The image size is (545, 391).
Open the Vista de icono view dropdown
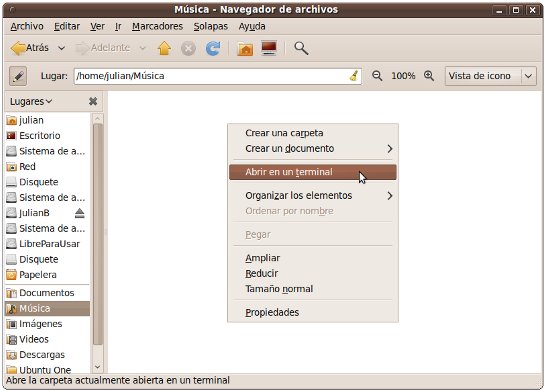490,76
